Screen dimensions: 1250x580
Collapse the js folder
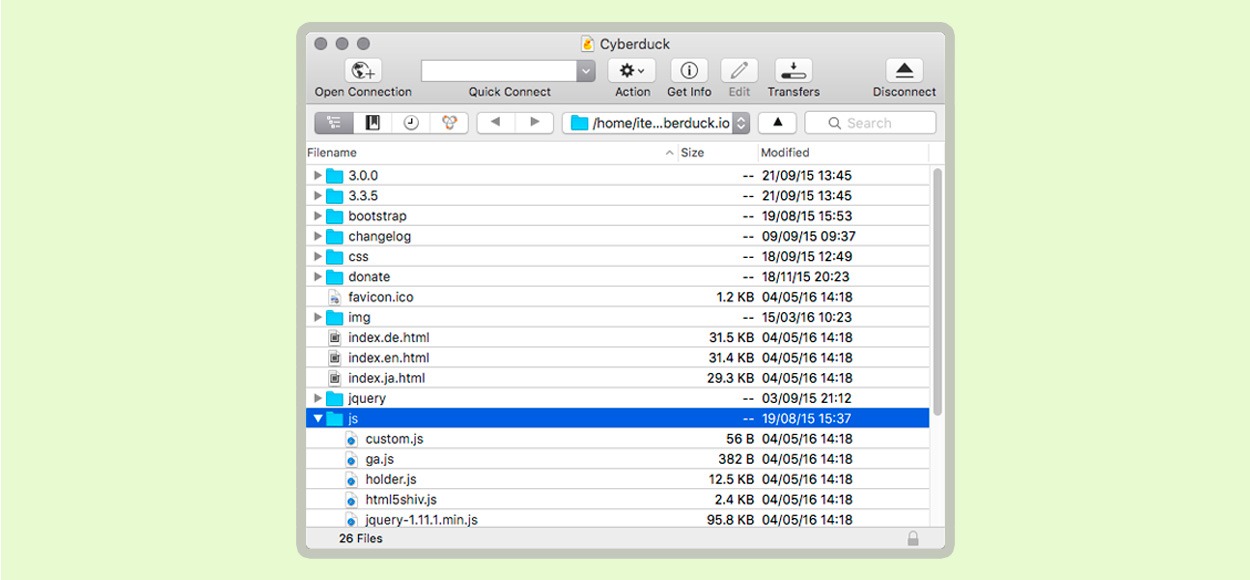pyautogui.click(x=318, y=419)
